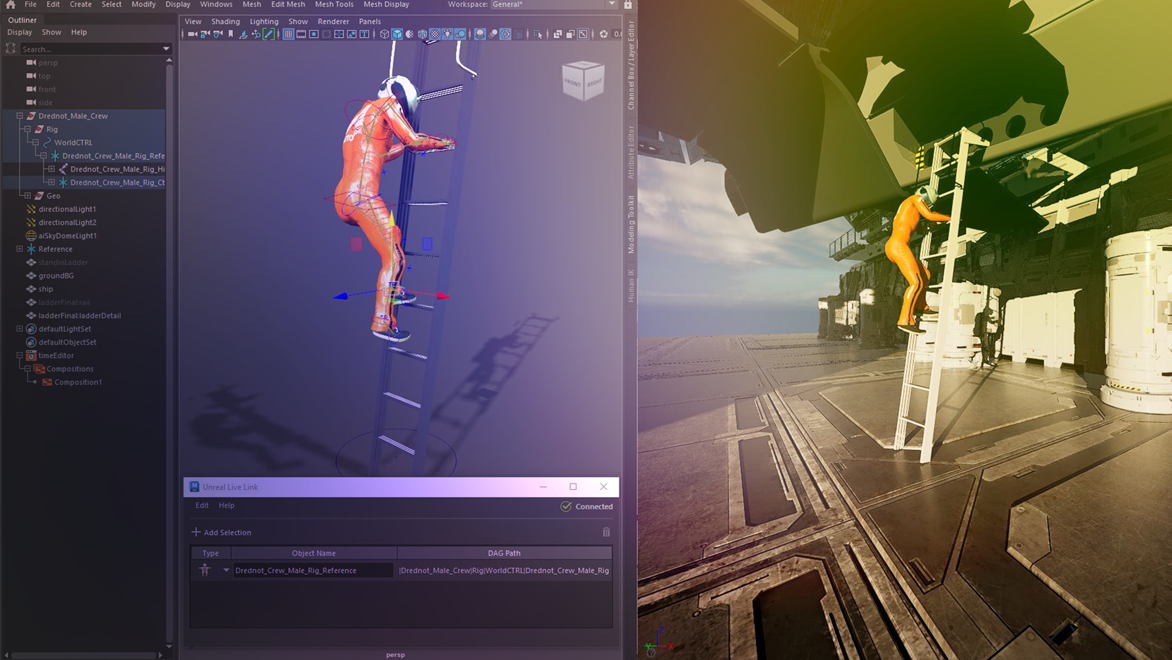Click the Outliner search field
This screenshot has width=1172, height=660.
coord(90,48)
